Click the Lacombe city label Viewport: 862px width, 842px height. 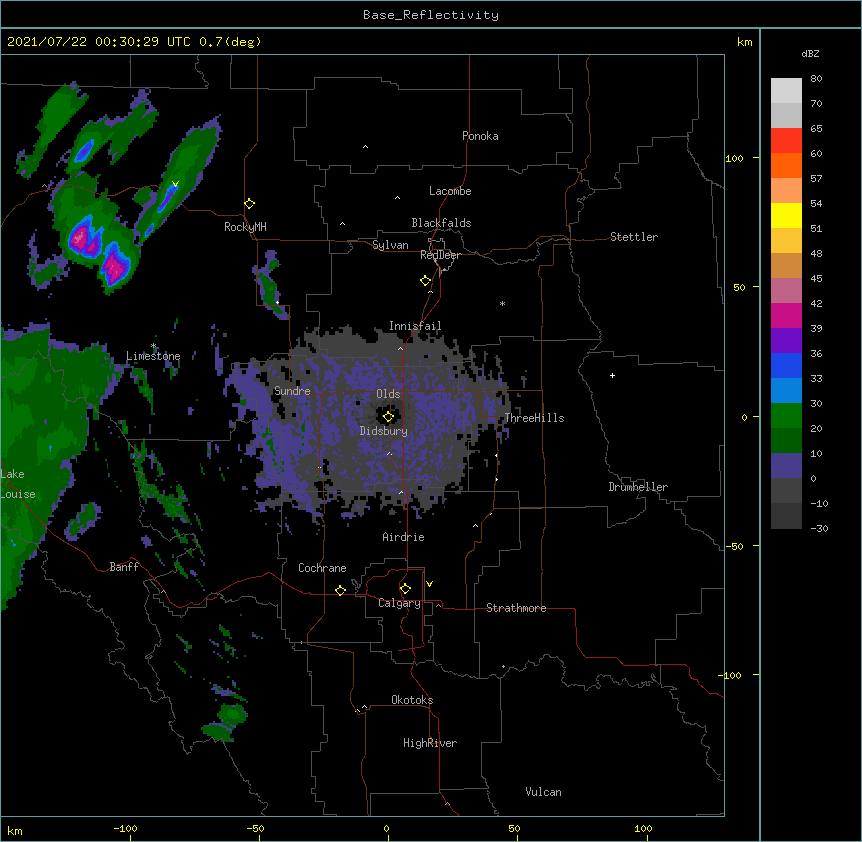pos(450,191)
